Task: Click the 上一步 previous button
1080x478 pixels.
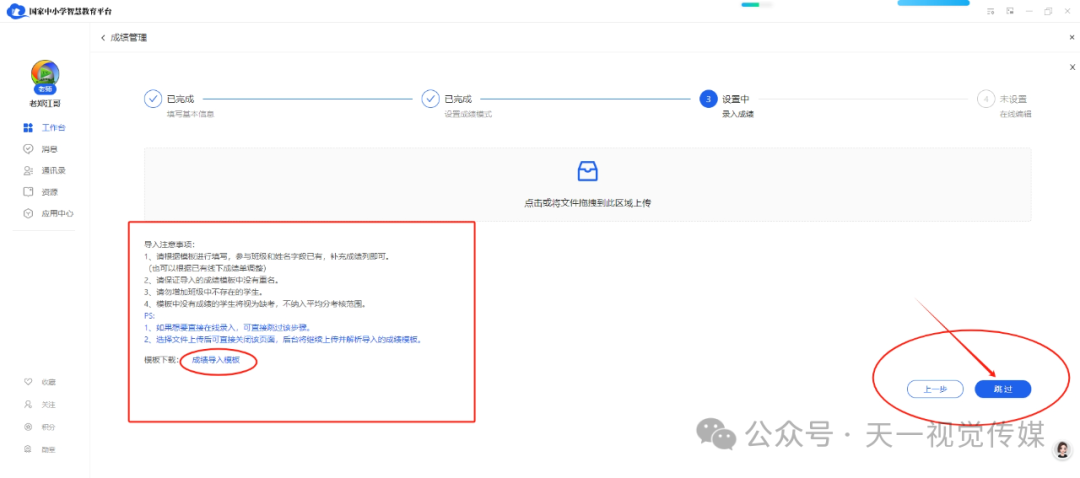Action: click(935, 389)
